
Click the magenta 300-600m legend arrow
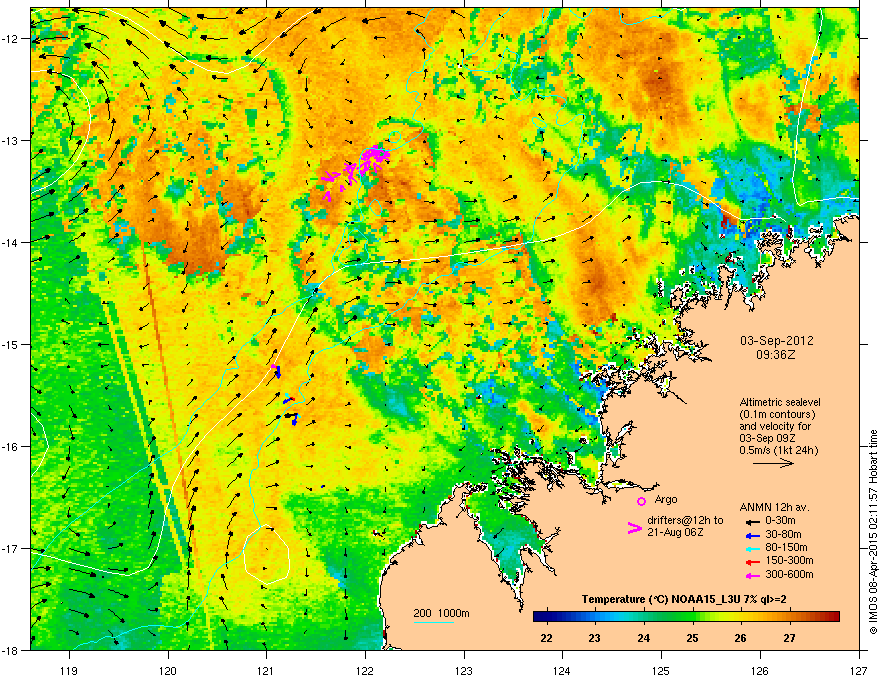(x=751, y=575)
